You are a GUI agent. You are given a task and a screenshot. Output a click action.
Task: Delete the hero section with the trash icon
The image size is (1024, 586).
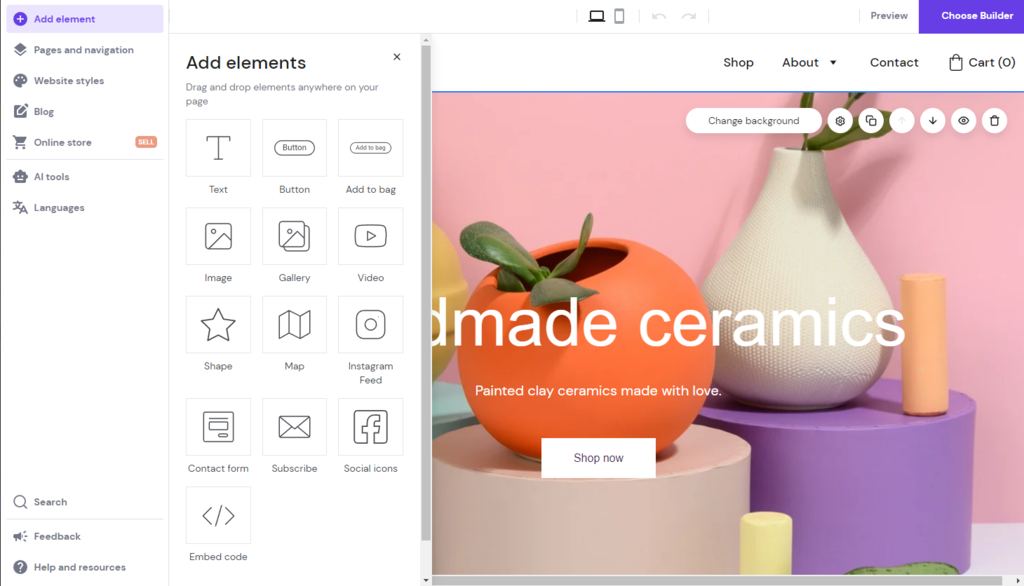(x=994, y=120)
